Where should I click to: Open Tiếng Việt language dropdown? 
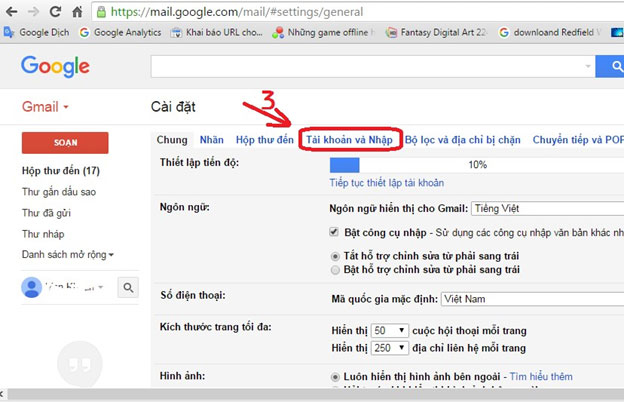548,209
